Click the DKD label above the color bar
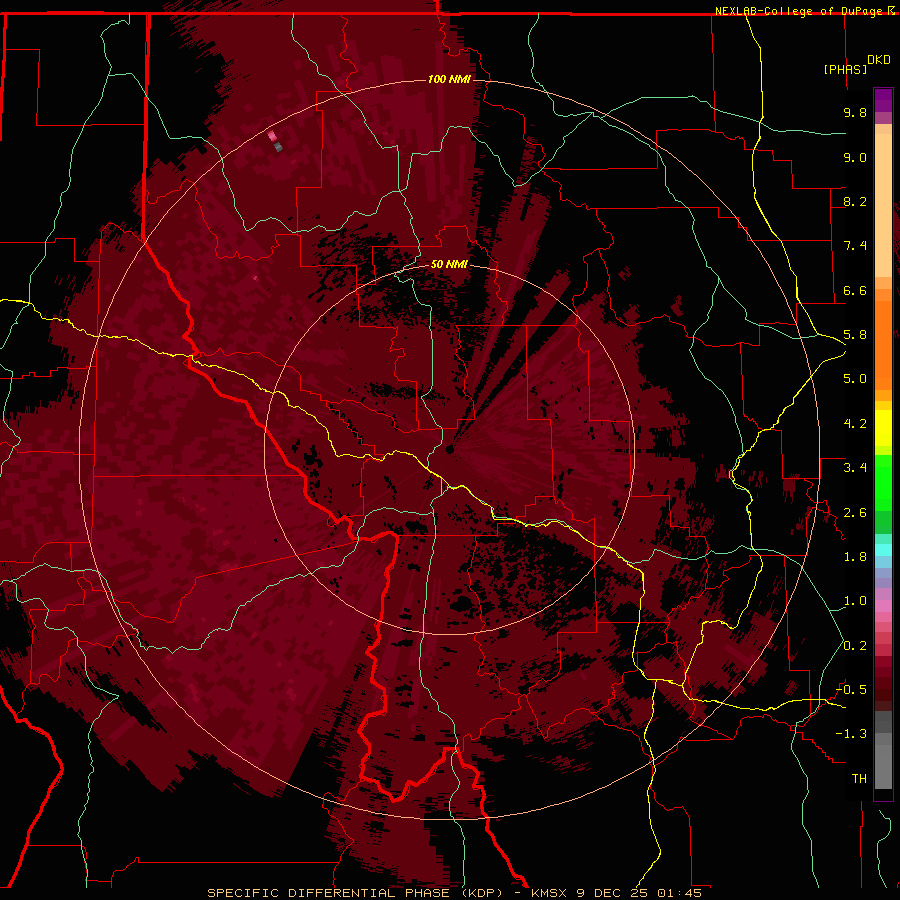 [x=879, y=60]
